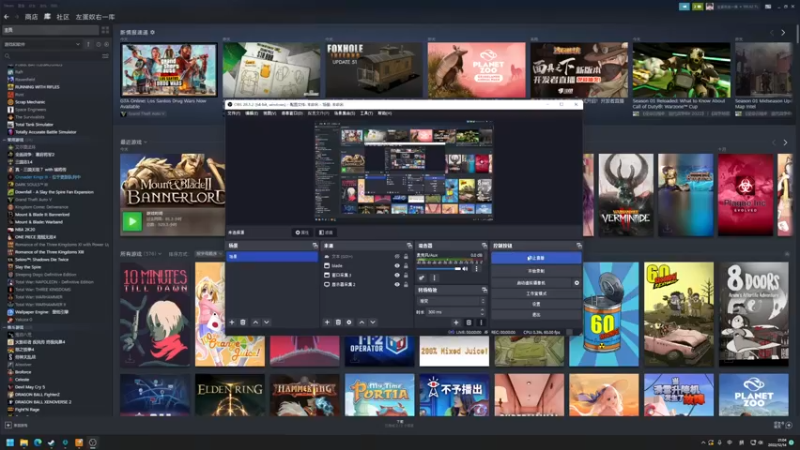
Task: Toggle visibility of window capture 3 source
Action: coord(397,275)
